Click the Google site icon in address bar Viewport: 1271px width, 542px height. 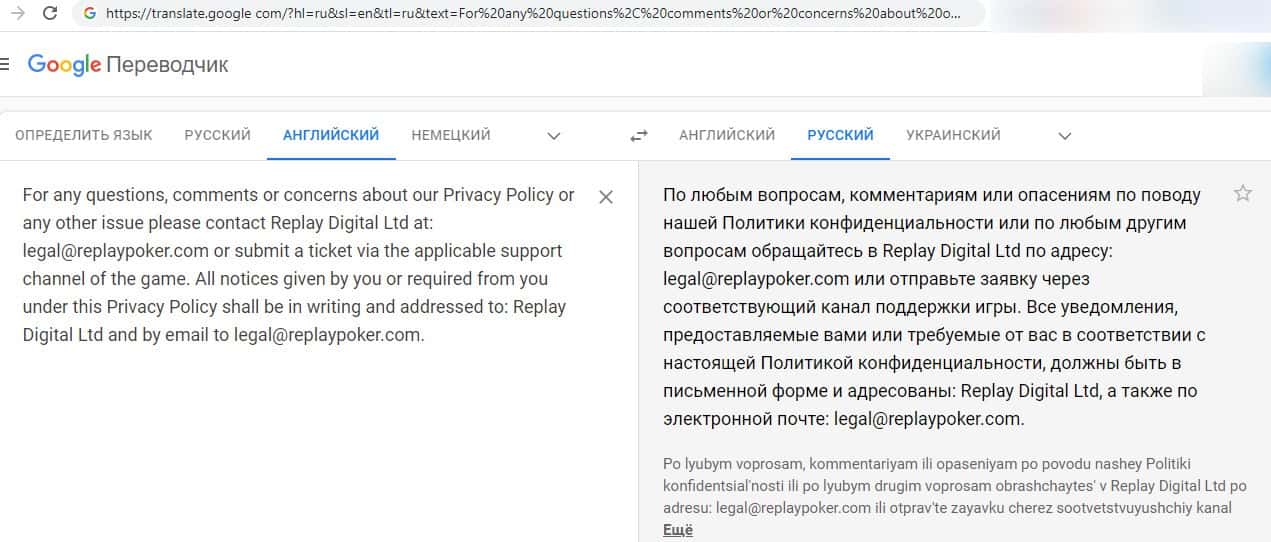point(90,14)
